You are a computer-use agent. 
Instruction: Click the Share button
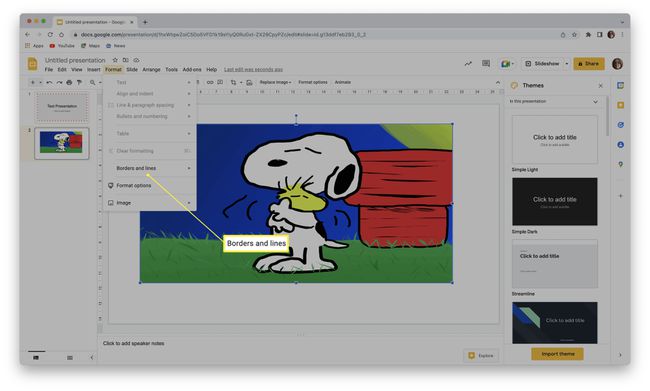click(589, 64)
